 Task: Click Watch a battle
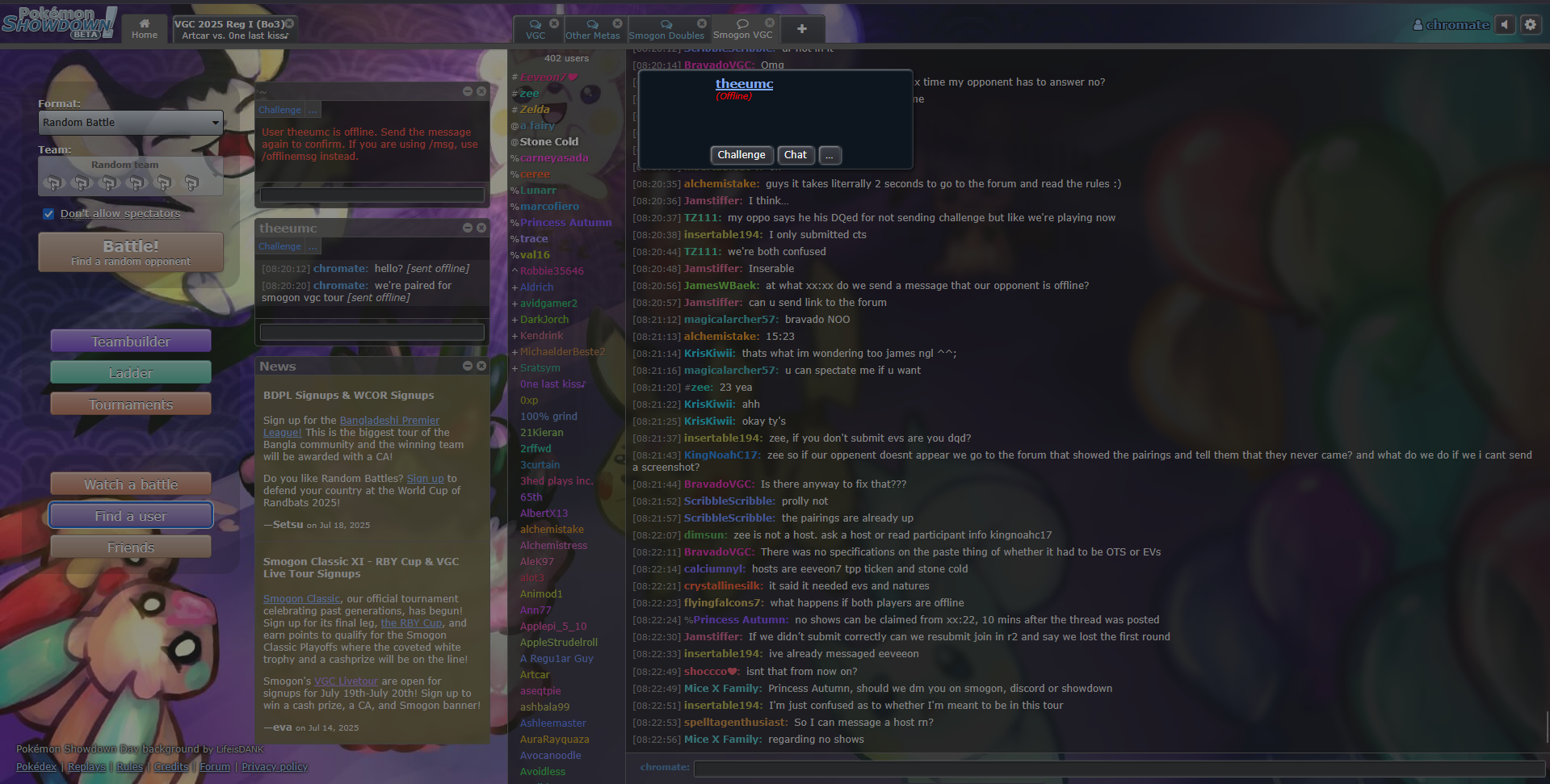(x=131, y=484)
